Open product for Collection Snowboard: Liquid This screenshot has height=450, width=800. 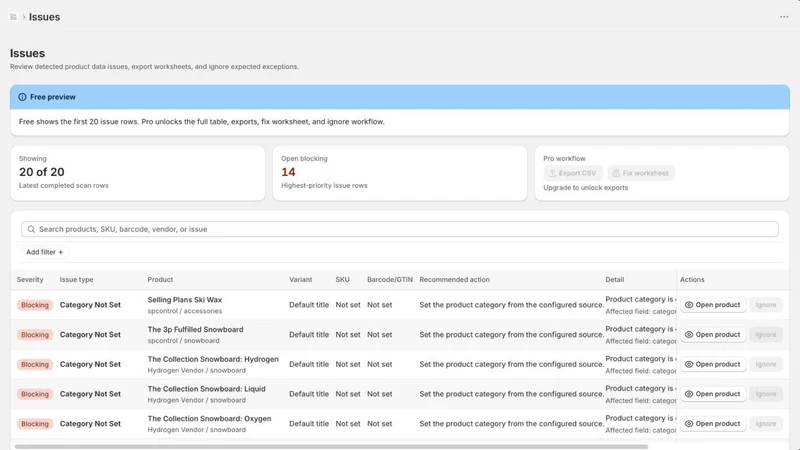pyautogui.click(x=713, y=394)
